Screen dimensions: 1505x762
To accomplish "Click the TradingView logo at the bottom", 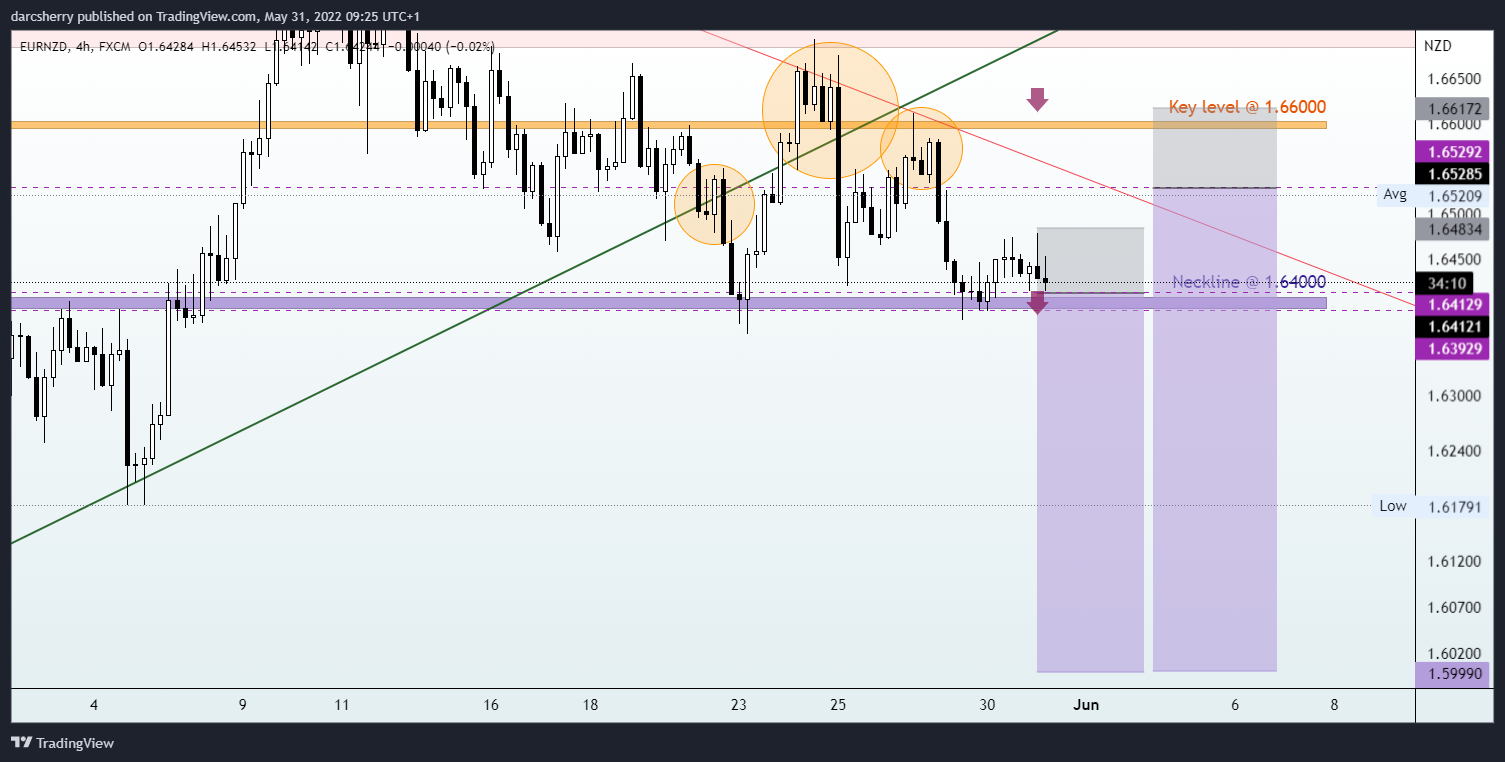I will (x=62, y=743).
